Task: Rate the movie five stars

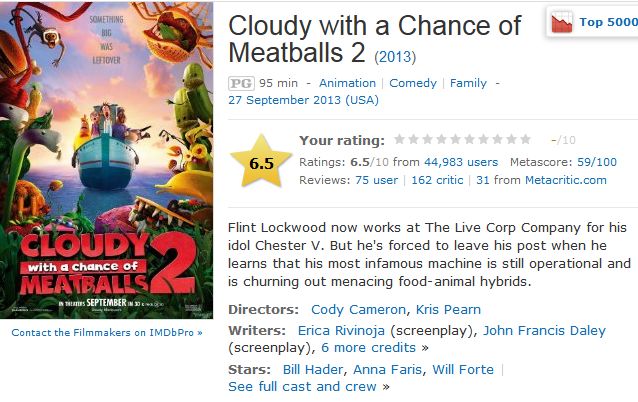Action: (x=456, y=140)
